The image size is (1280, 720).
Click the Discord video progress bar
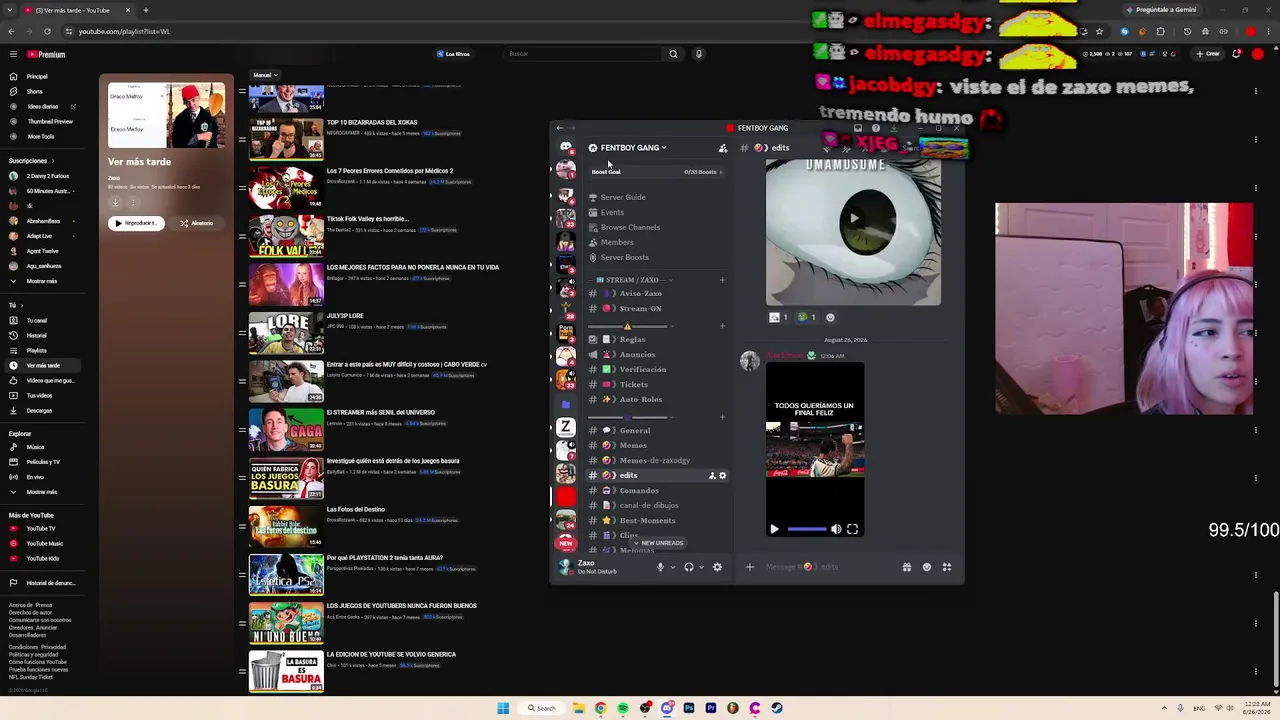point(807,529)
